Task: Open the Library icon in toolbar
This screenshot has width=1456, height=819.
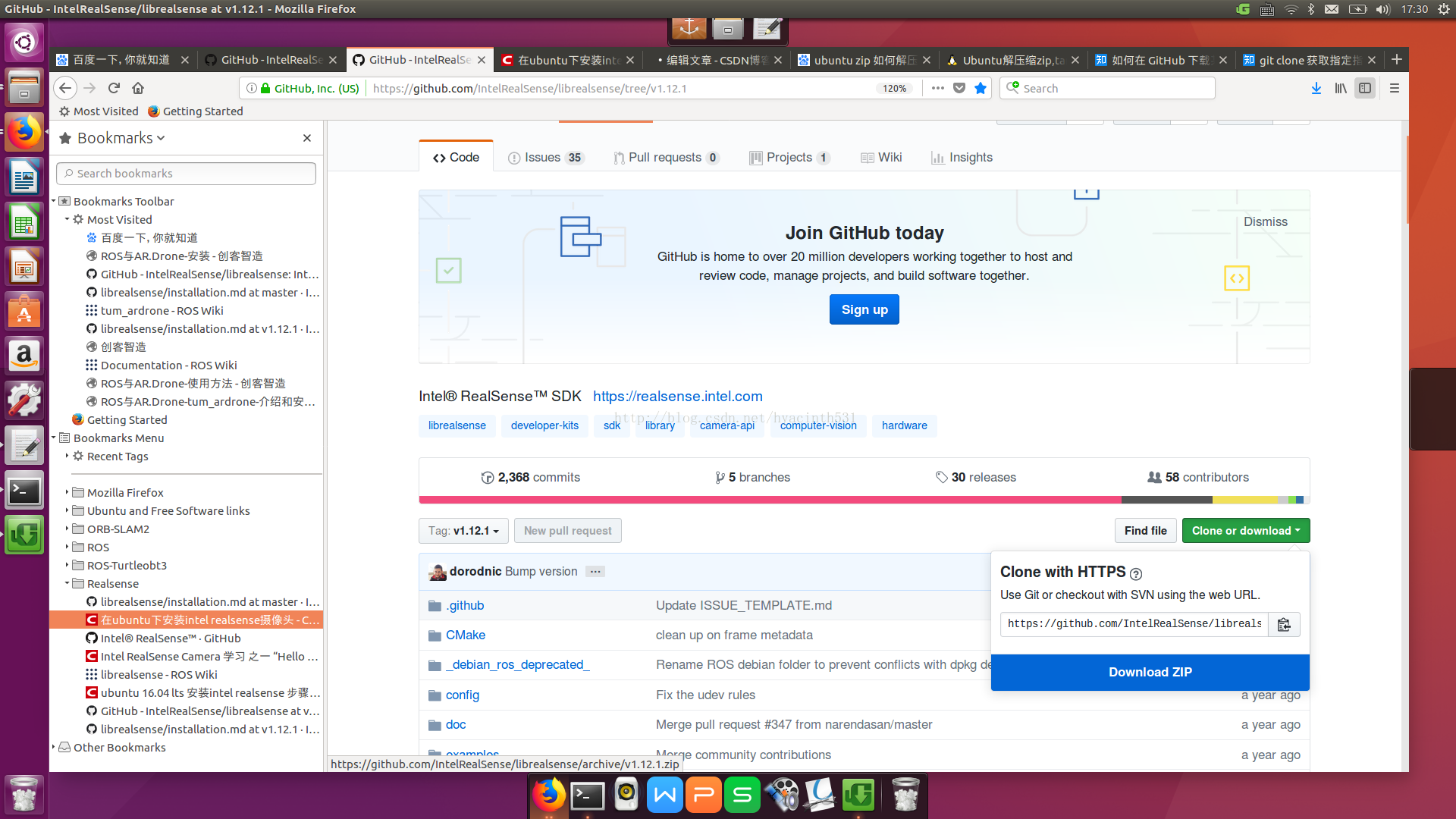Action: click(1341, 88)
